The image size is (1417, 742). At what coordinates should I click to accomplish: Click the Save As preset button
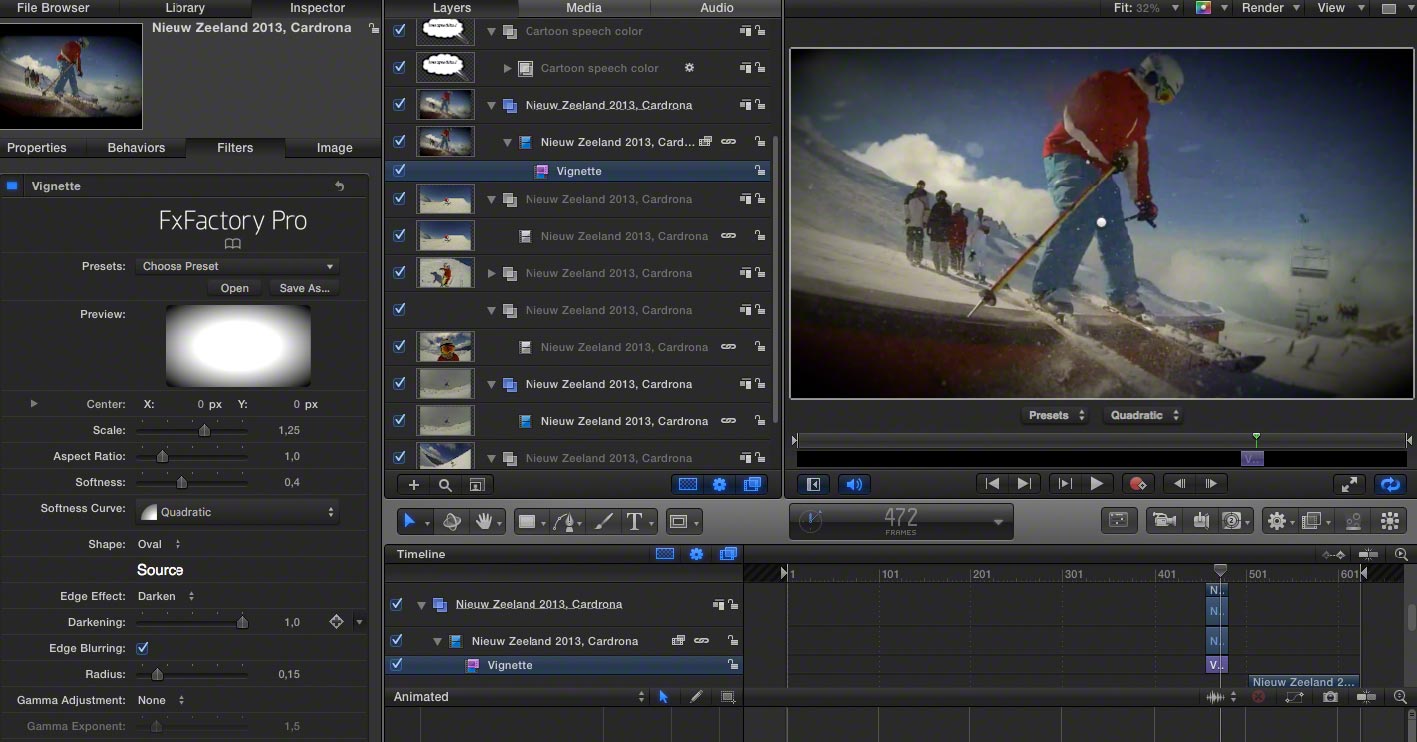coord(304,288)
